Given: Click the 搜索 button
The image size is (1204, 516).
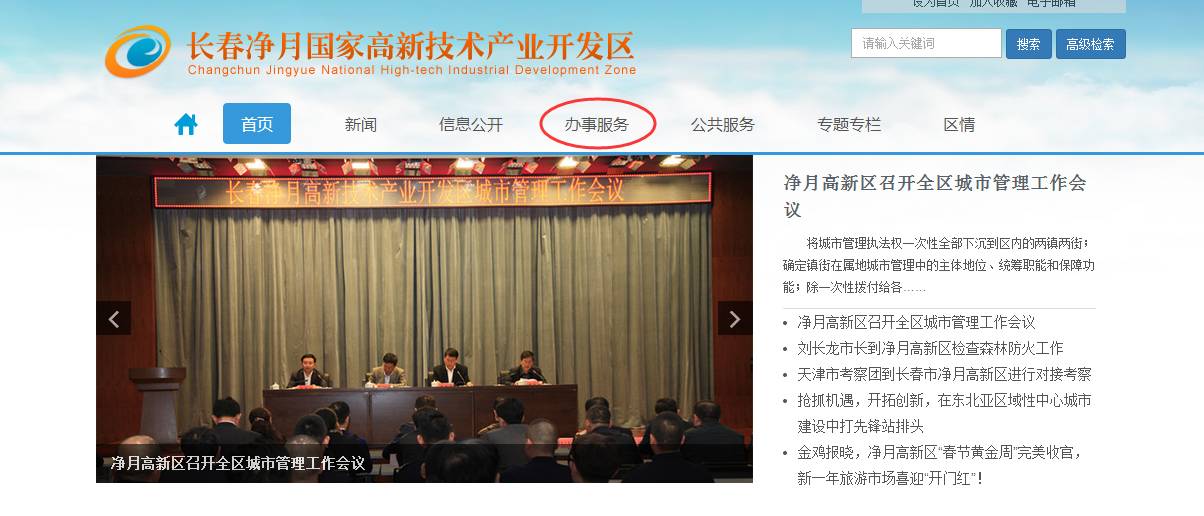Looking at the screenshot, I should coord(1029,44).
